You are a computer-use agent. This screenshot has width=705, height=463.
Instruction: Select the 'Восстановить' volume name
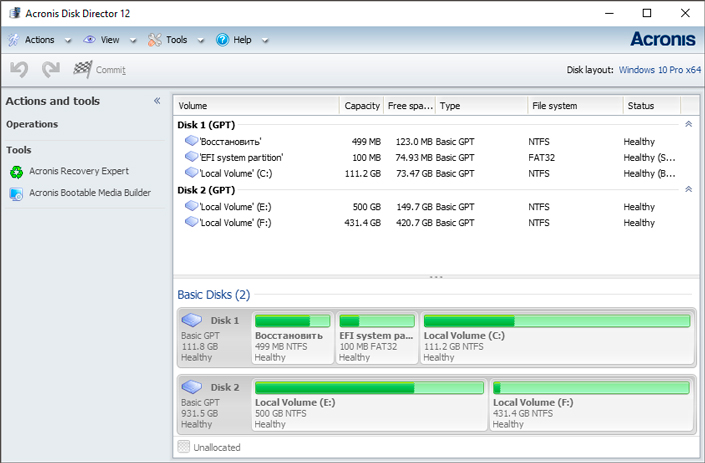231,142
